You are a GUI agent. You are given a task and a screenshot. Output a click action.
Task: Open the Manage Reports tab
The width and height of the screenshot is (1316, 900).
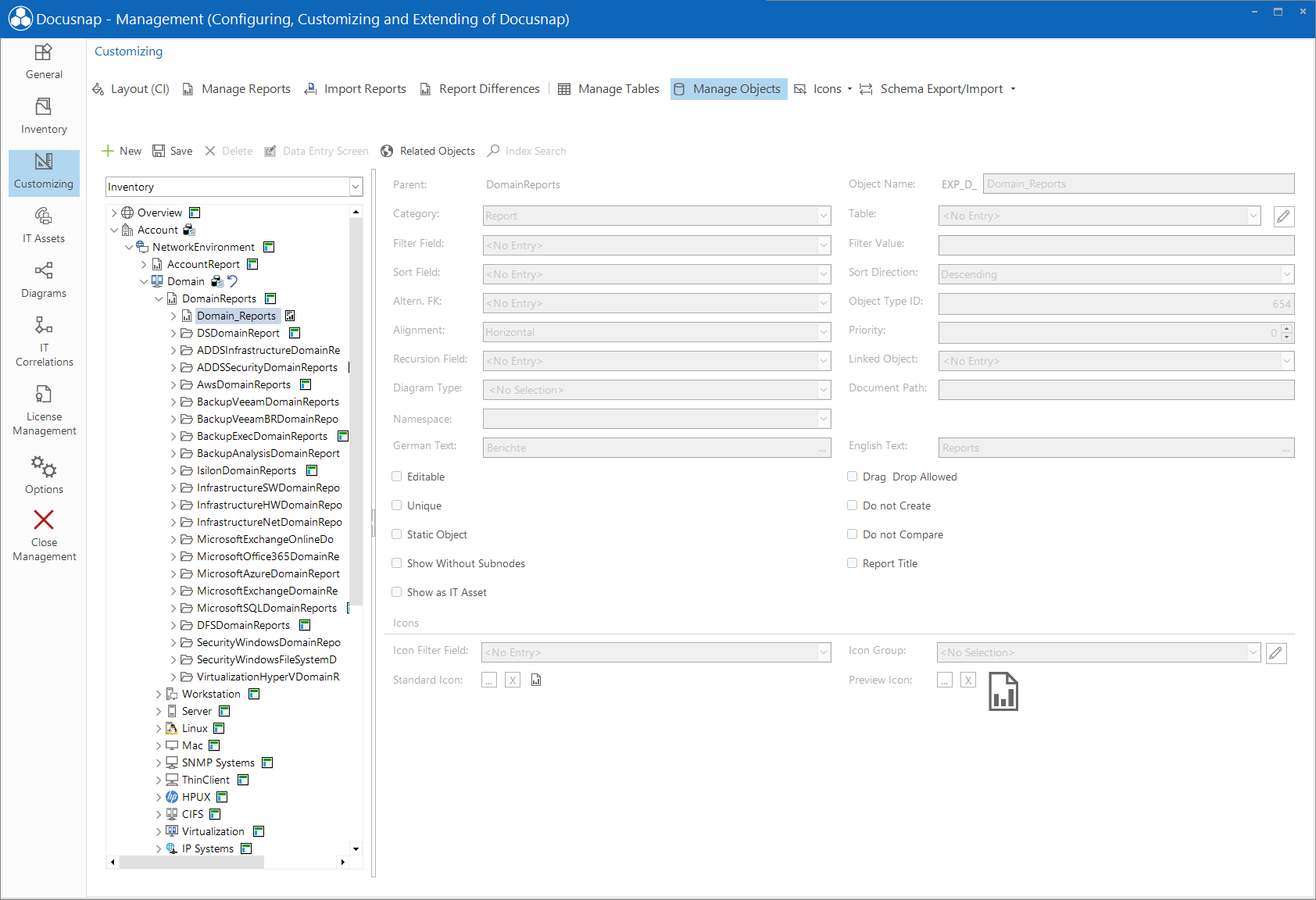[x=237, y=89]
